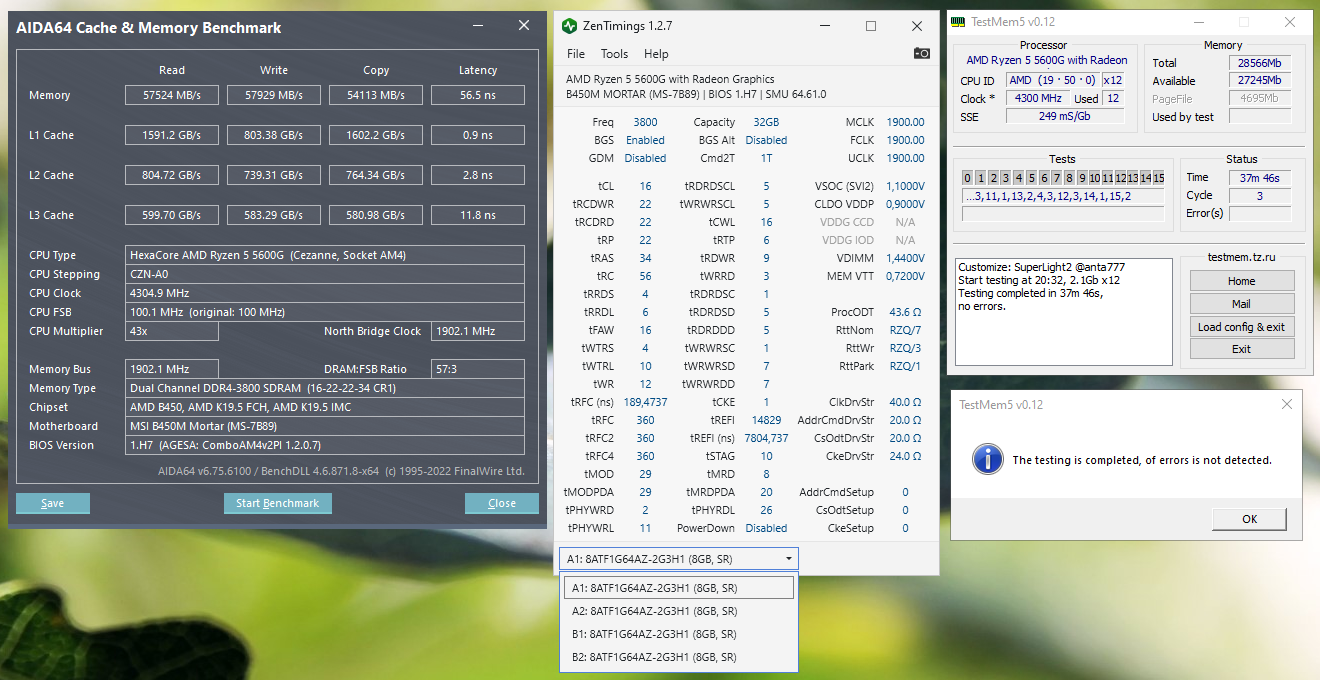This screenshot has width=1320, height=680.
Task: Click the RttPark RZQ/1 value
Action: tap(905, 366)
